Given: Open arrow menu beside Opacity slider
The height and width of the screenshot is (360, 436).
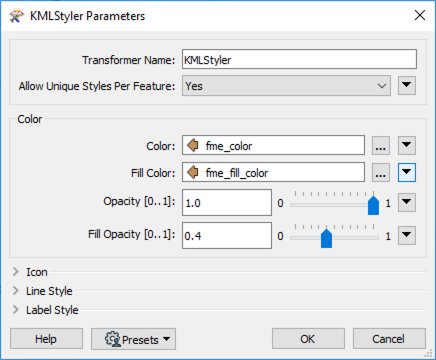Looking at the screenshot, I should (406, 202).
